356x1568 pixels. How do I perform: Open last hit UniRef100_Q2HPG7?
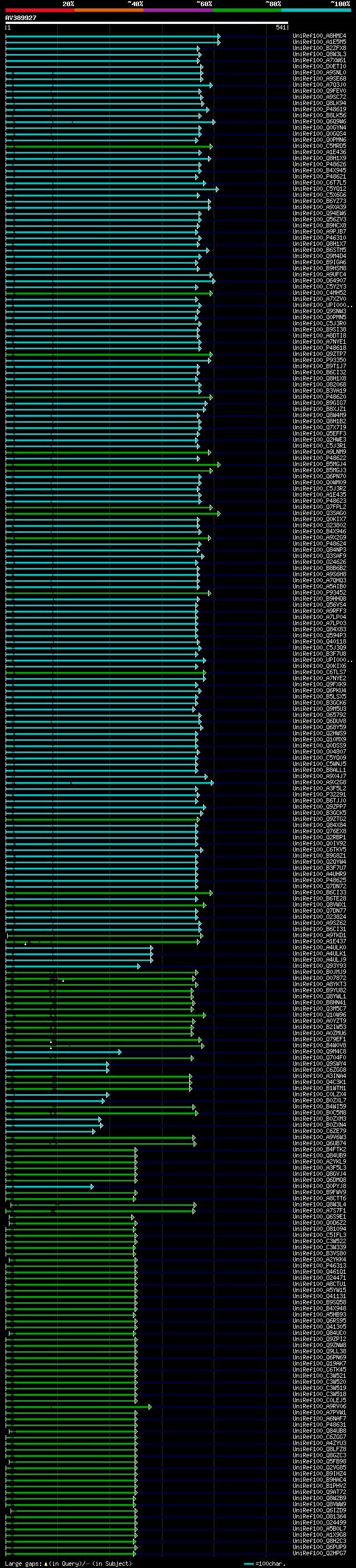point(319,1553)
